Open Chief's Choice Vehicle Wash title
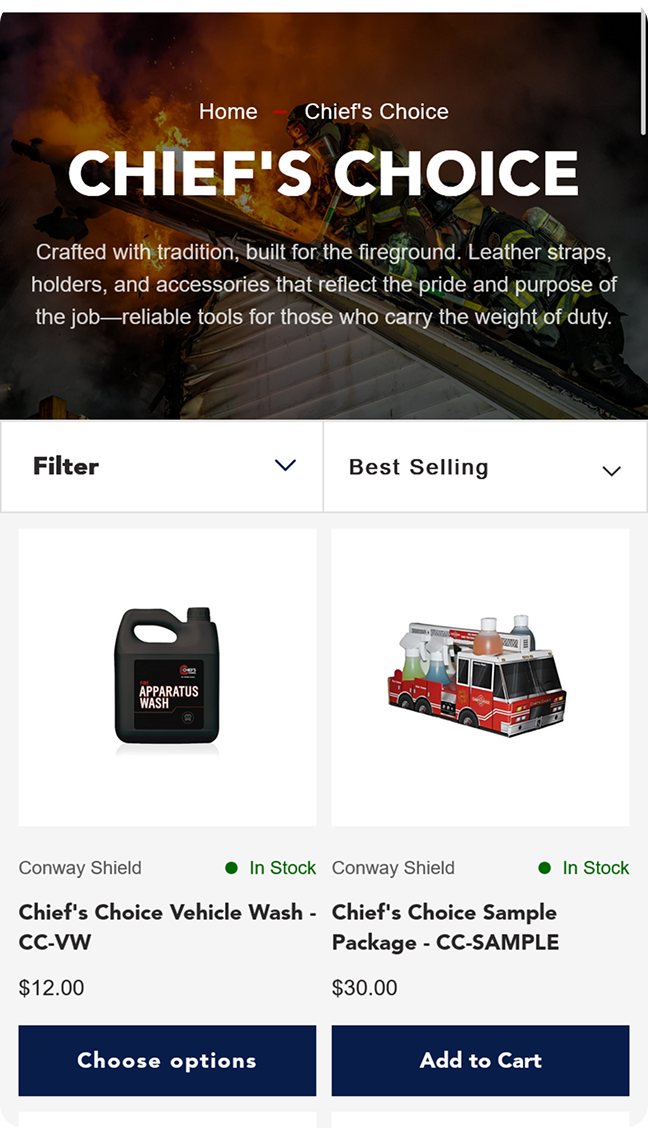648x1128 pixels. point(168,927)
